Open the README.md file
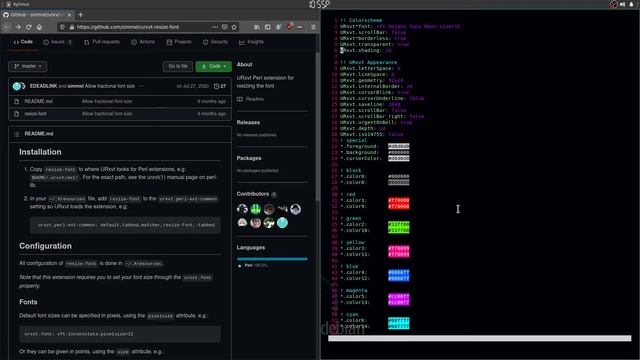The height and width of the screenshot is (360, 640). coord(38,101)
